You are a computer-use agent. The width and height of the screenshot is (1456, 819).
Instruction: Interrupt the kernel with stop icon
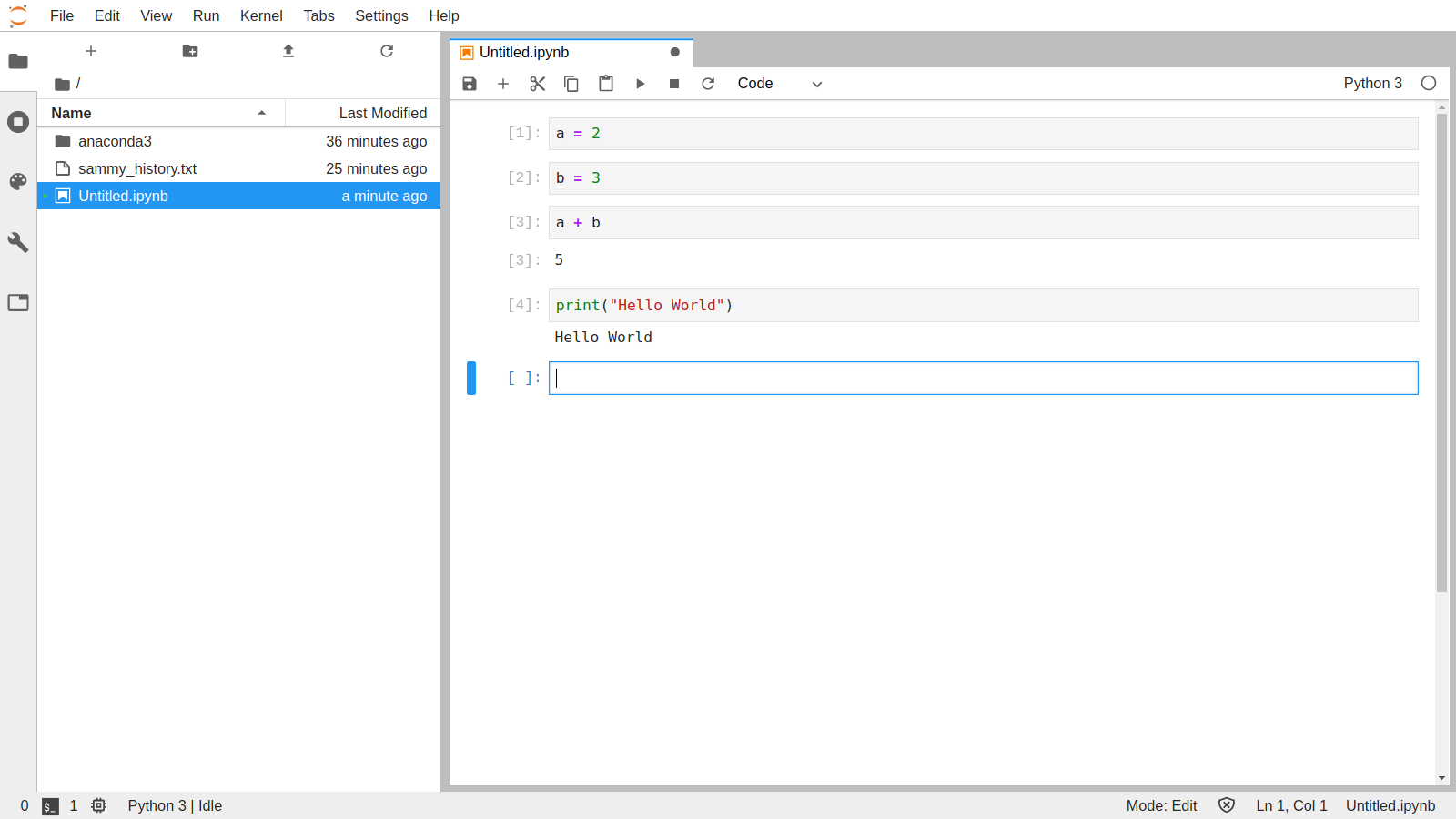674,84
